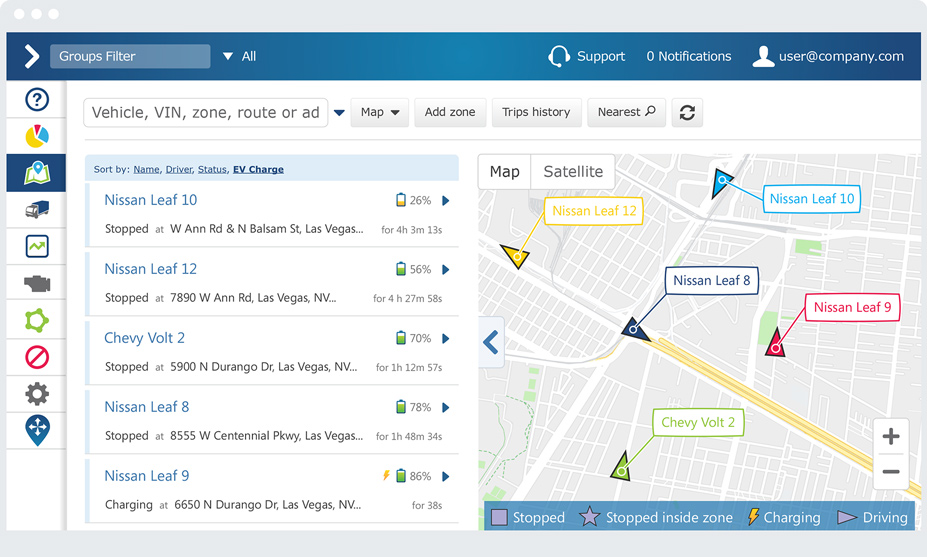Screen dimensions: 927x557
Task: Open the trend graph reports icon
Action: click(36, 246)
